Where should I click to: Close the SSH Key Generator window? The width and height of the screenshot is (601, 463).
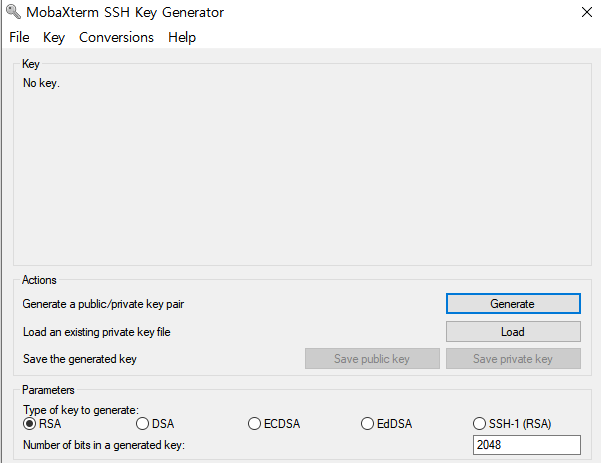[x=586, y=12]
